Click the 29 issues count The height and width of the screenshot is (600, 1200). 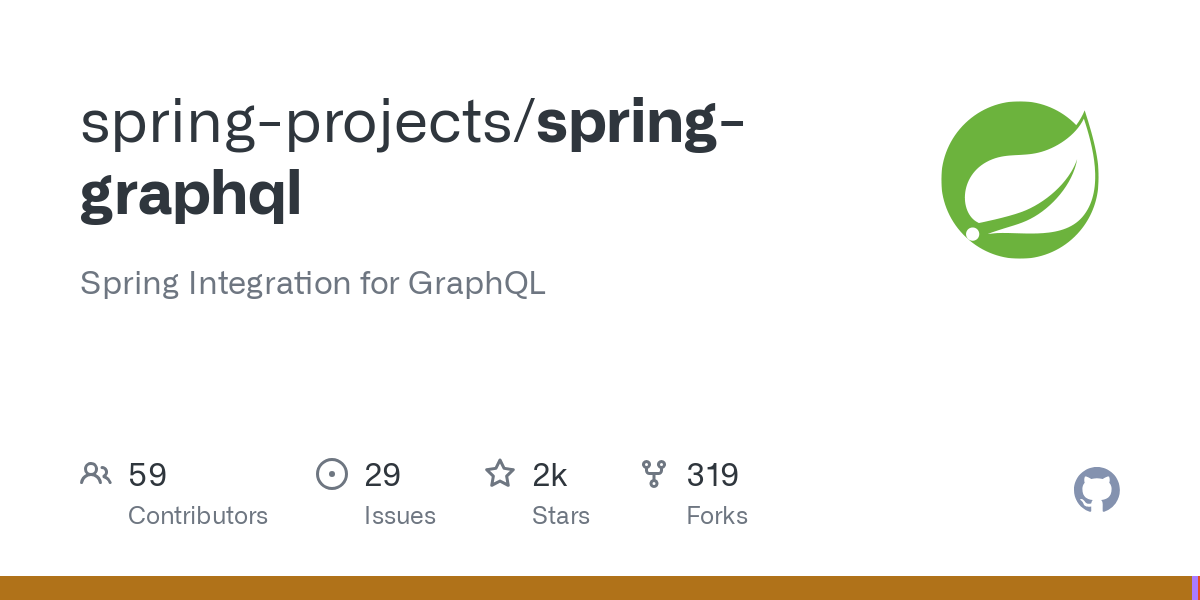coord(383,475)
